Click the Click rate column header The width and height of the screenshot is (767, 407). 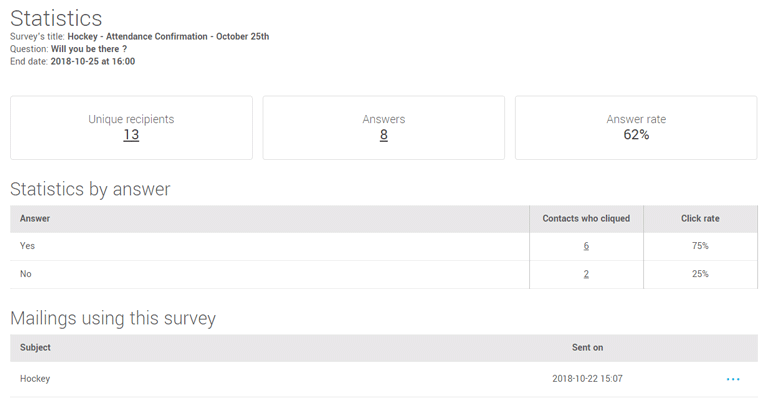(x=700, y=219)
